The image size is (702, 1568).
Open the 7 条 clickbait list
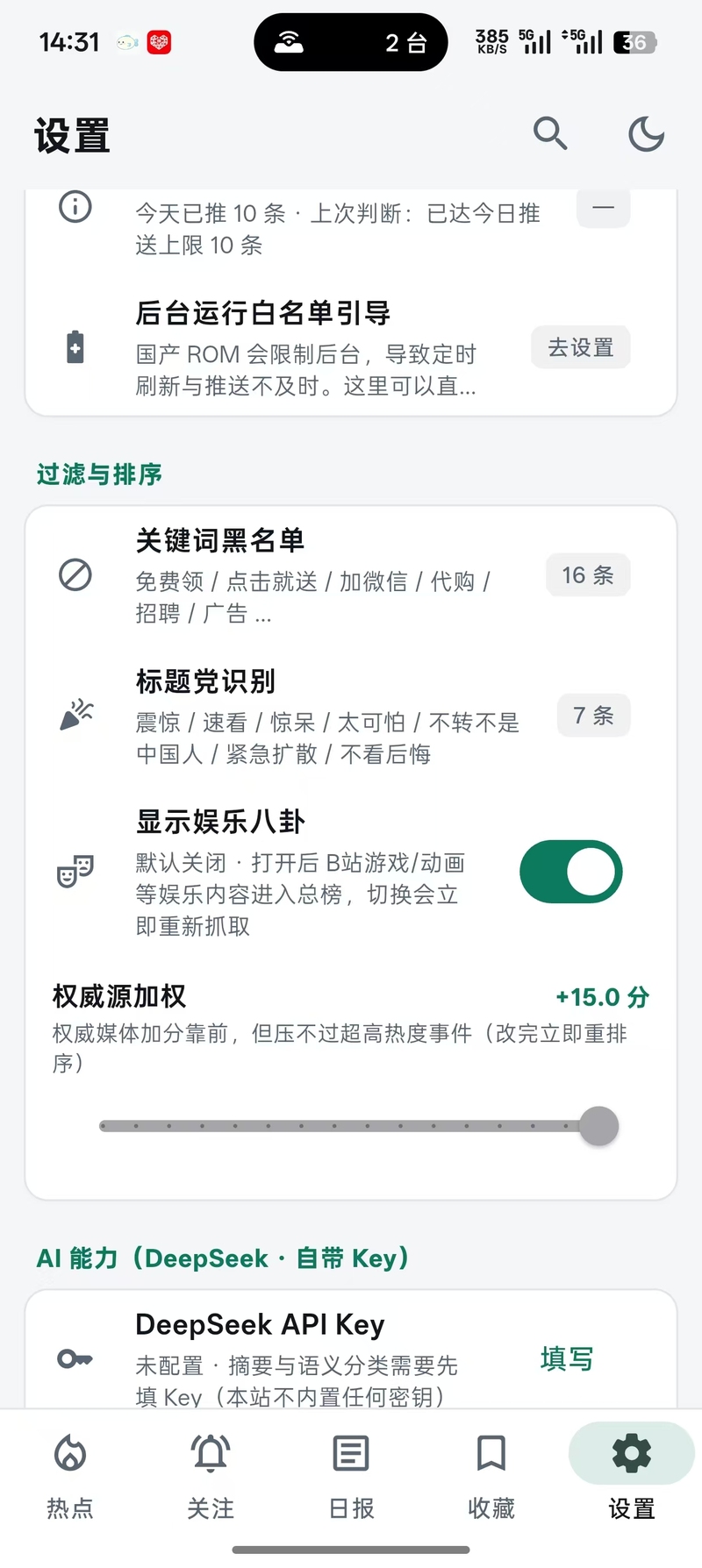(x=594, y=716)
